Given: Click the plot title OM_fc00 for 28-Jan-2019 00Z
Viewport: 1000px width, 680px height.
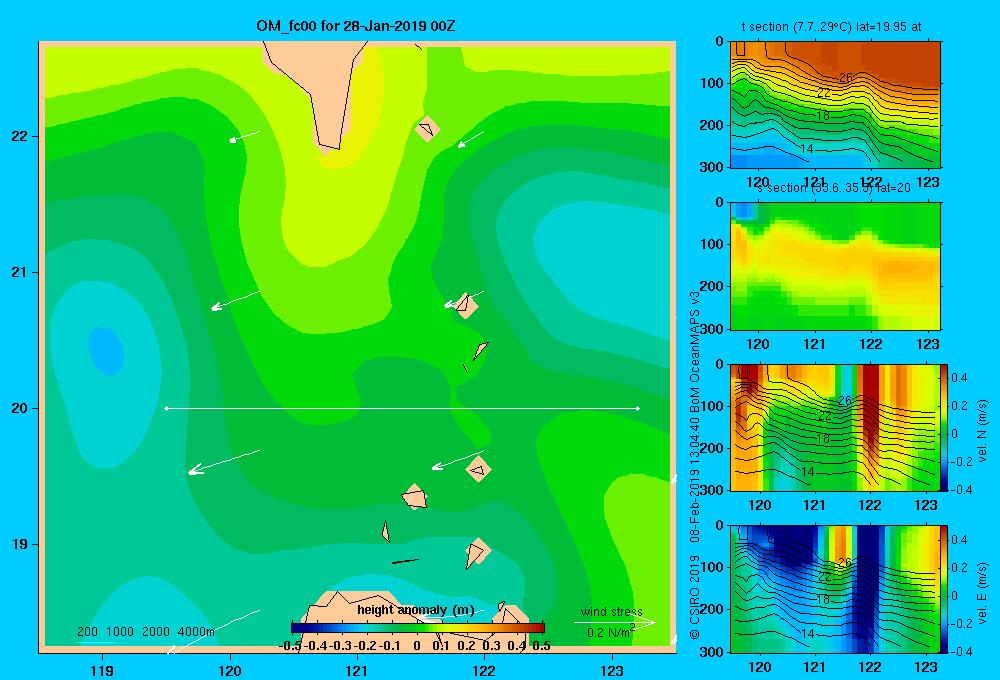Looking at the screenshot, I should (x=355, y=26).
